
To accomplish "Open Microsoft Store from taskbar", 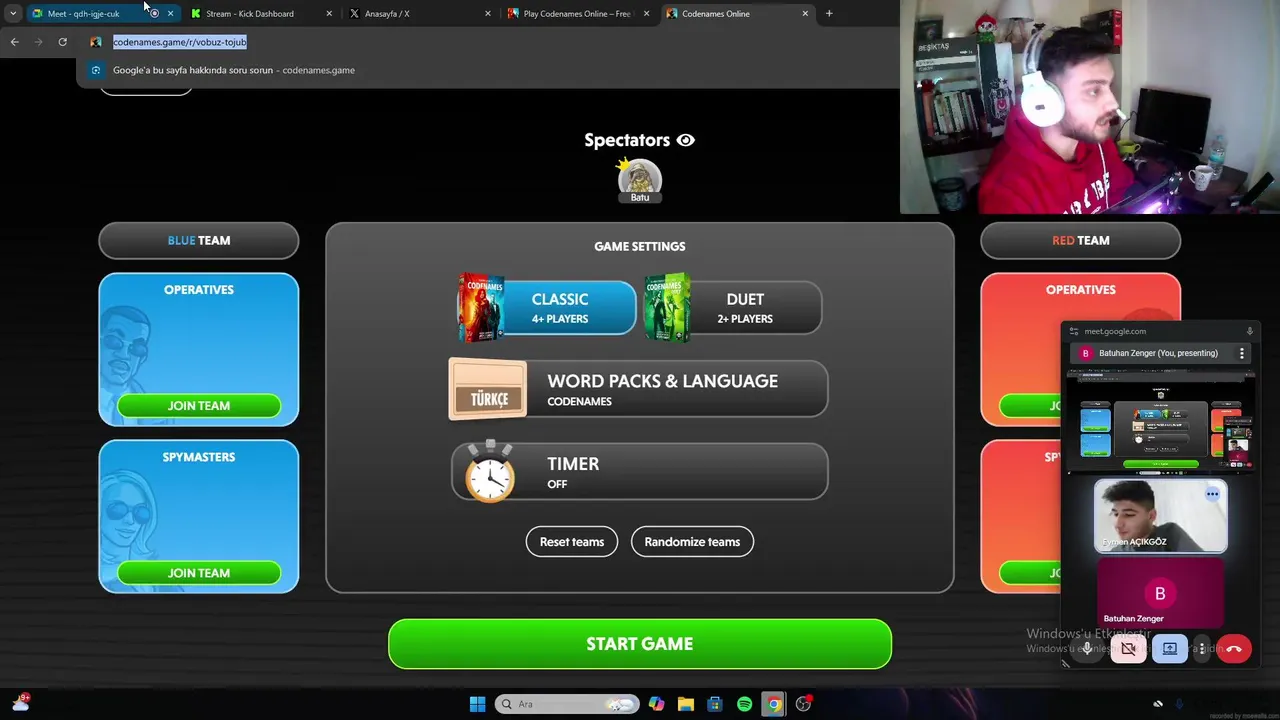I will pos(715,704).
